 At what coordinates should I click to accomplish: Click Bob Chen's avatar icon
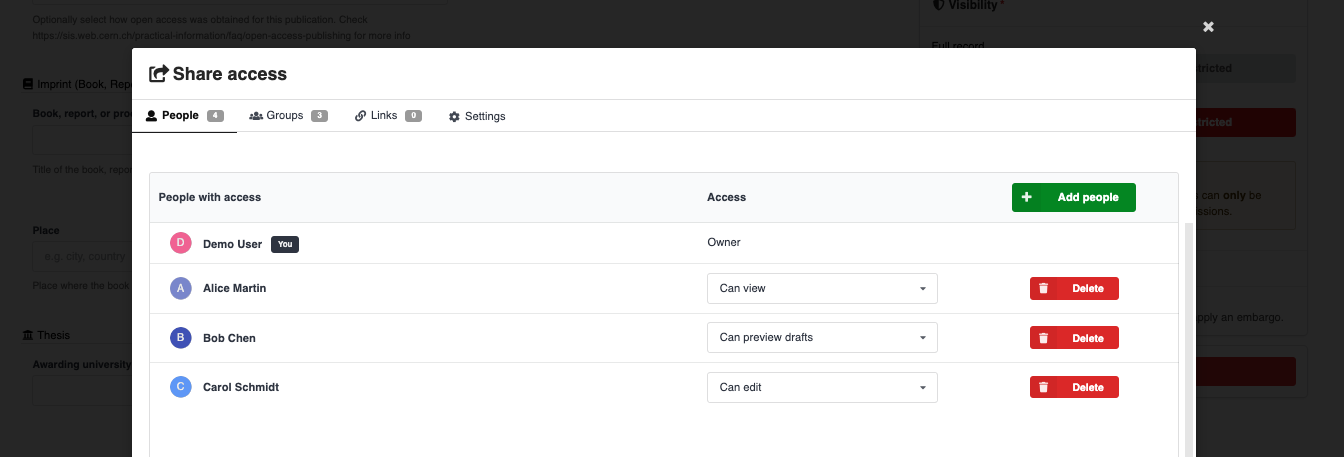coord(180,338)
